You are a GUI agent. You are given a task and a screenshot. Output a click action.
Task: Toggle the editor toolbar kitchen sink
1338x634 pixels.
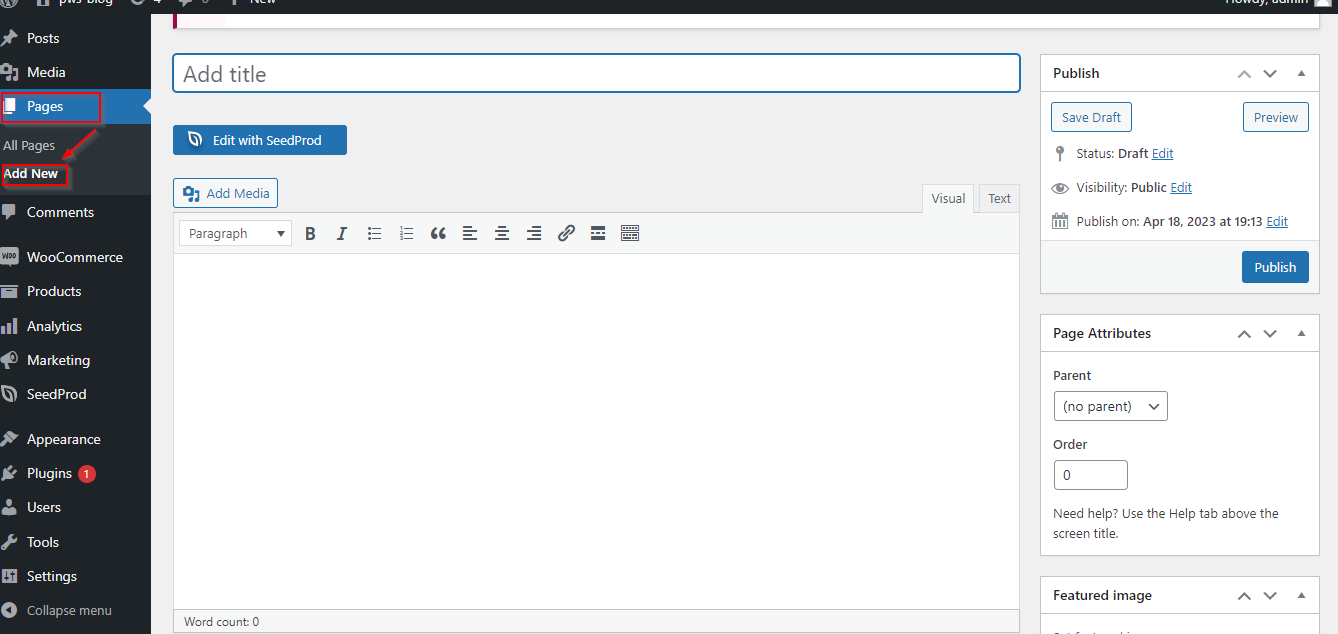(630, 233)
